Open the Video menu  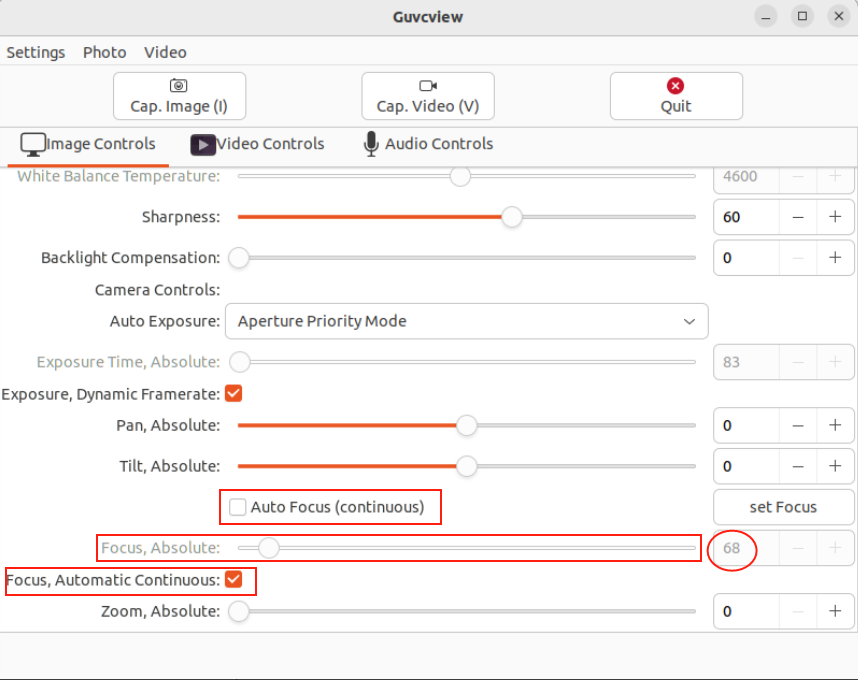tap(165, 53)
